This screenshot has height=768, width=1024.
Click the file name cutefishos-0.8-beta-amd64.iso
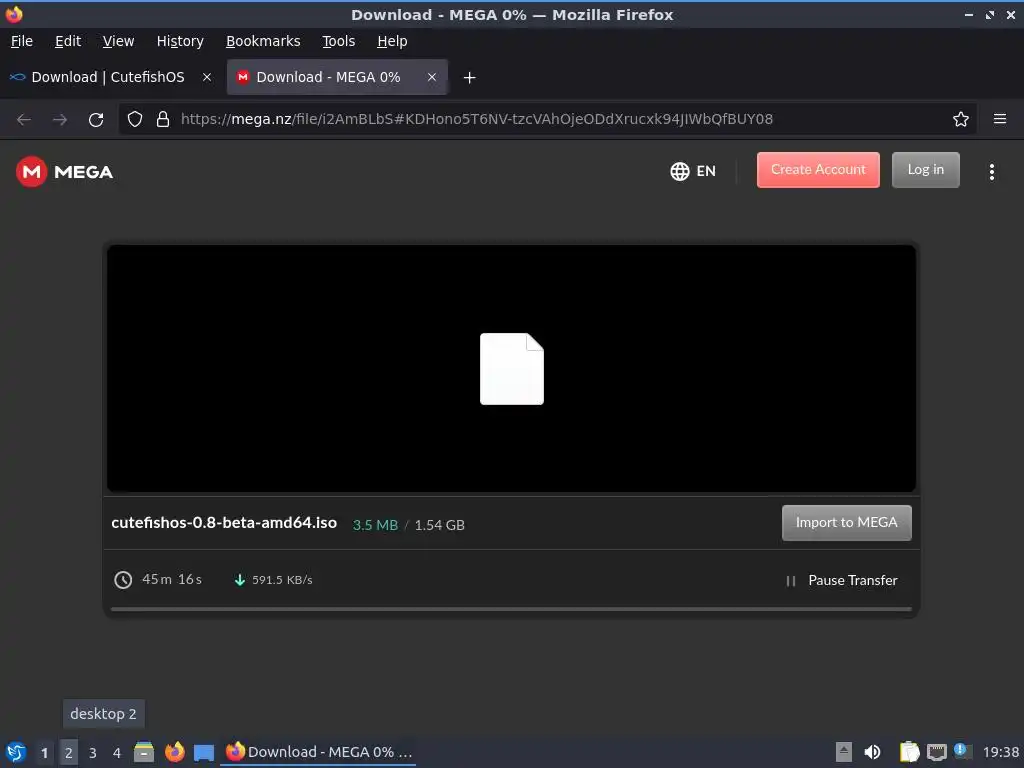[x=224, y=522]
